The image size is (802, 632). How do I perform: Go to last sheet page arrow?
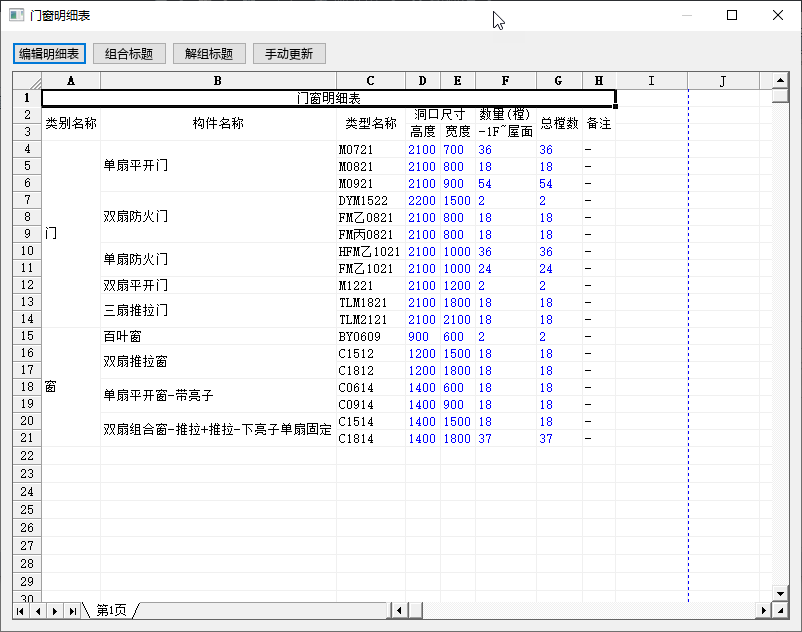(72, 611)
